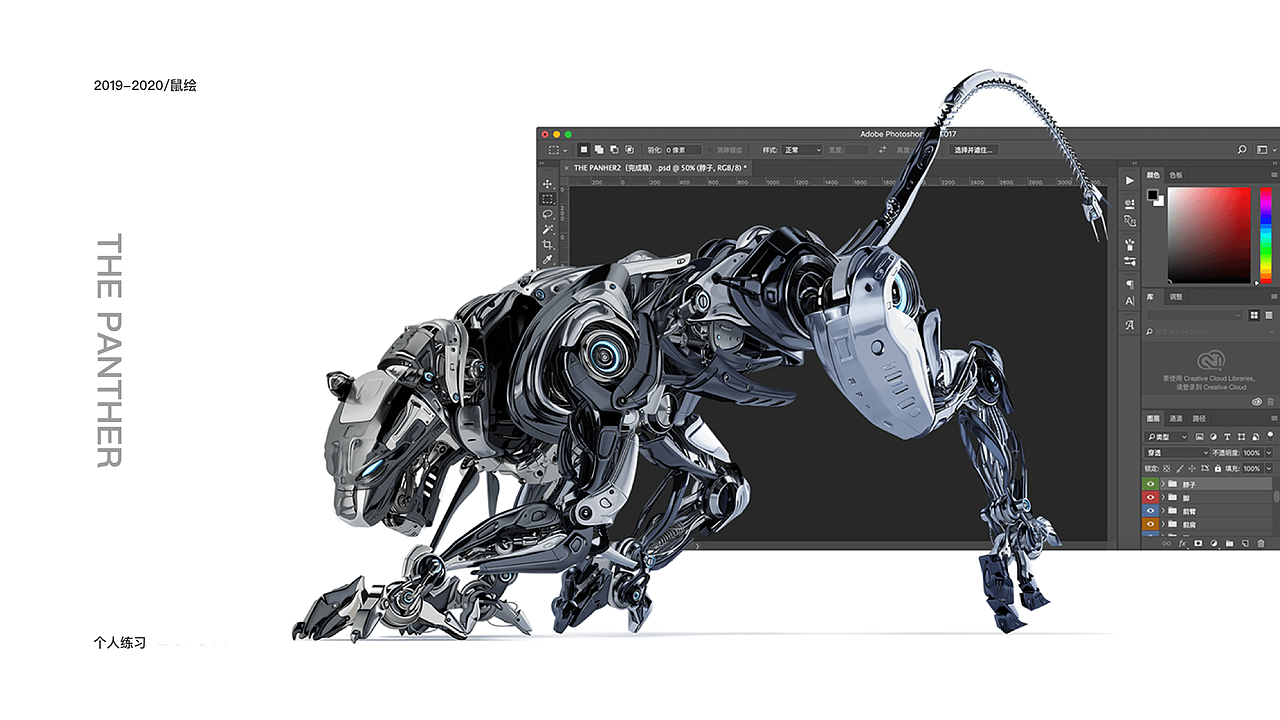Open the 样式 style dropdown
1280x720 pixels.
(x=802, y=149)
